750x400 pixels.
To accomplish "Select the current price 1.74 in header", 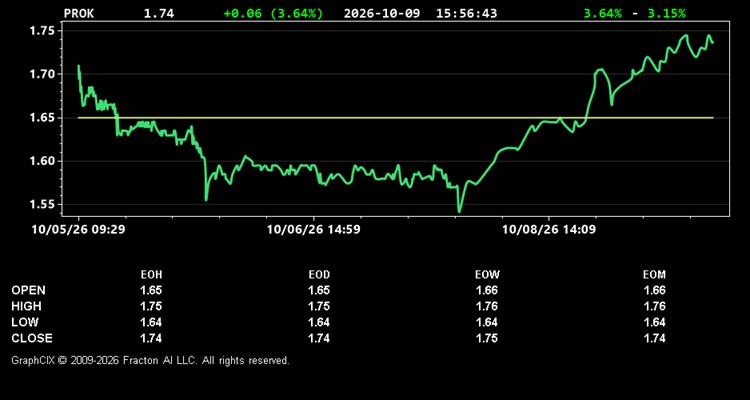I will tap(159, 14).
